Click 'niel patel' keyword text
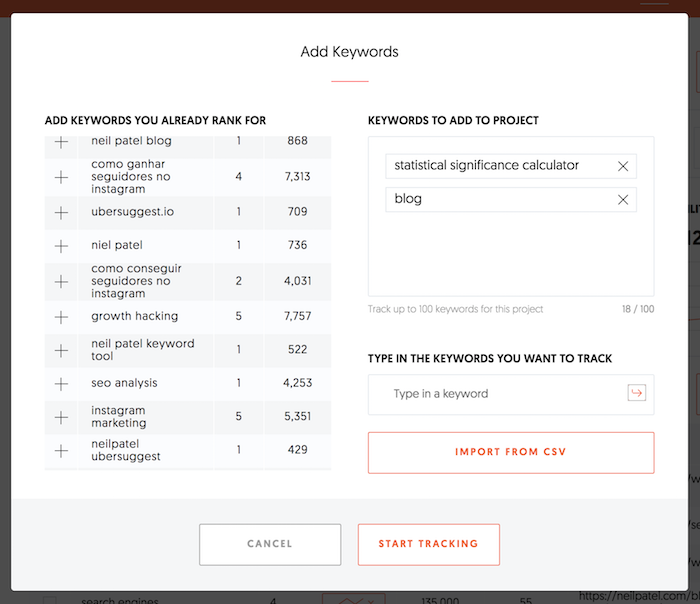700x604 pixels. [x=117, y=245]
